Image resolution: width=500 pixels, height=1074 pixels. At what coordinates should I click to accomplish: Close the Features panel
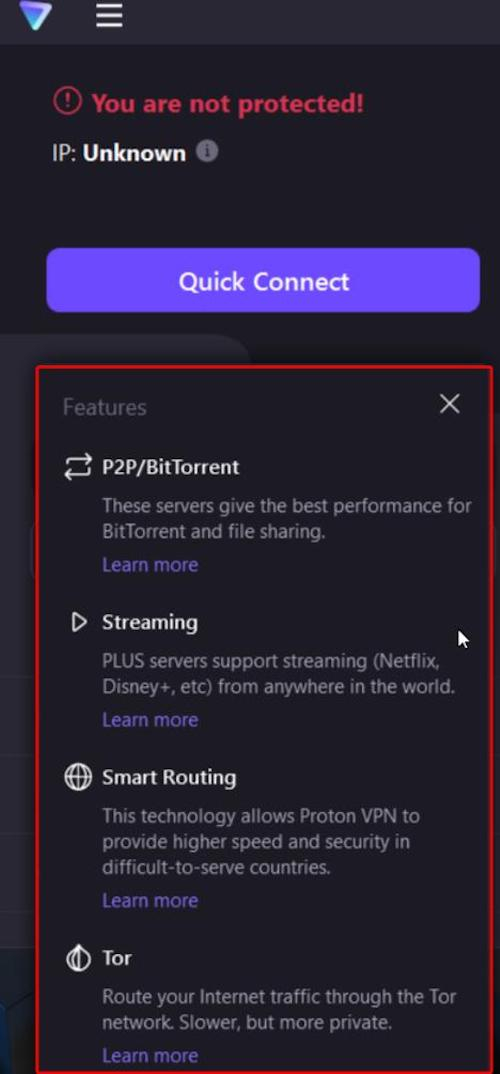449,404
